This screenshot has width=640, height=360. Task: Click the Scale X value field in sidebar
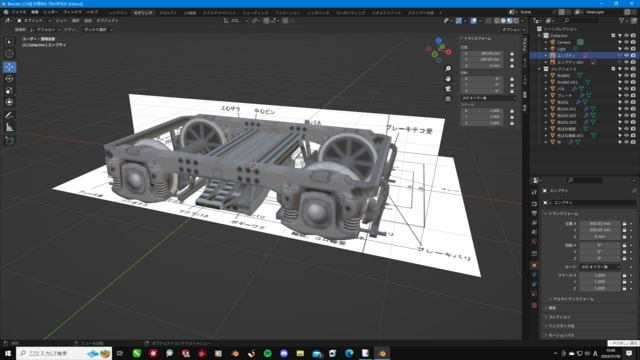tap(482, 111)
